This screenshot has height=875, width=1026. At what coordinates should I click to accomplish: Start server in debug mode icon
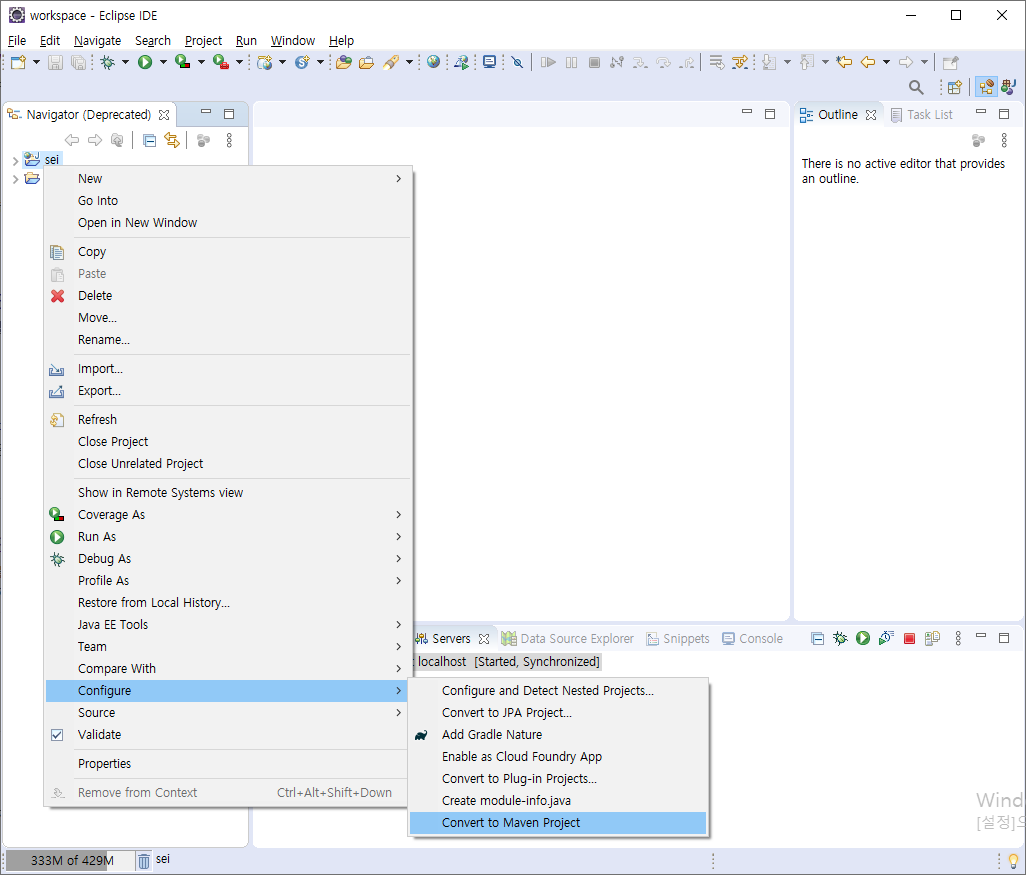840,638
